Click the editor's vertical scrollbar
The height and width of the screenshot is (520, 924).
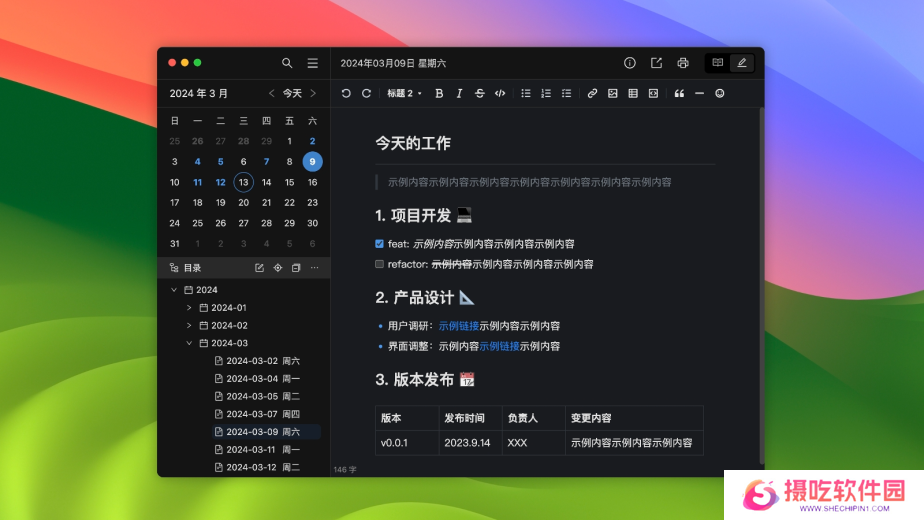761,285
